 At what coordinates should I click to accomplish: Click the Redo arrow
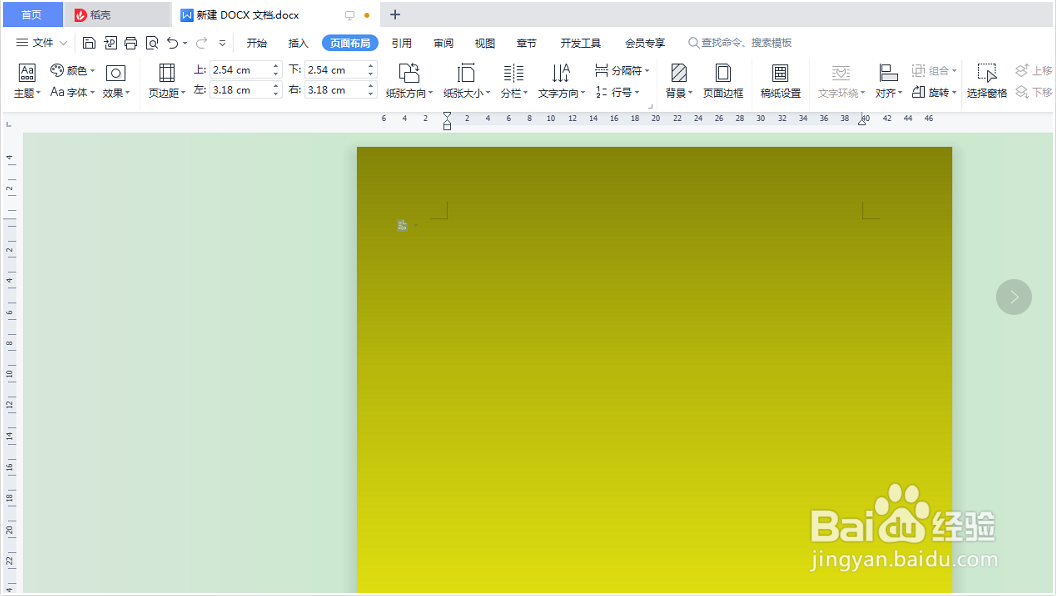[201, 43]
